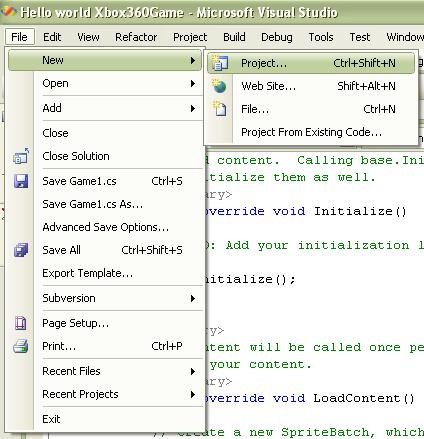The height and width of the screenshot is (439, 424).
Task: Expand the Subversion submenu arrow
Action: tap(193, 298)
